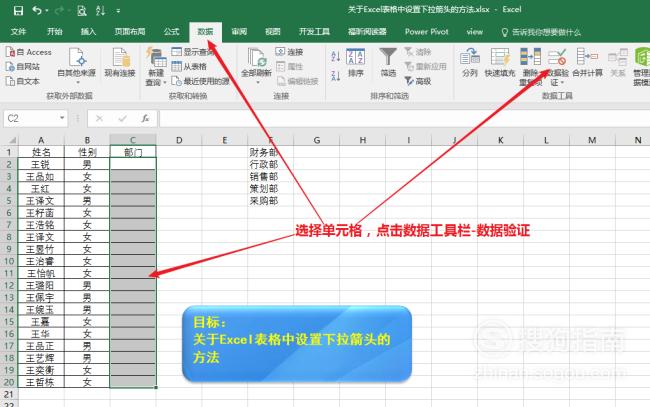Screen dimensions: 650x407
Task: Click the Save icon in quick access toolbar
Action: [18, 10]
